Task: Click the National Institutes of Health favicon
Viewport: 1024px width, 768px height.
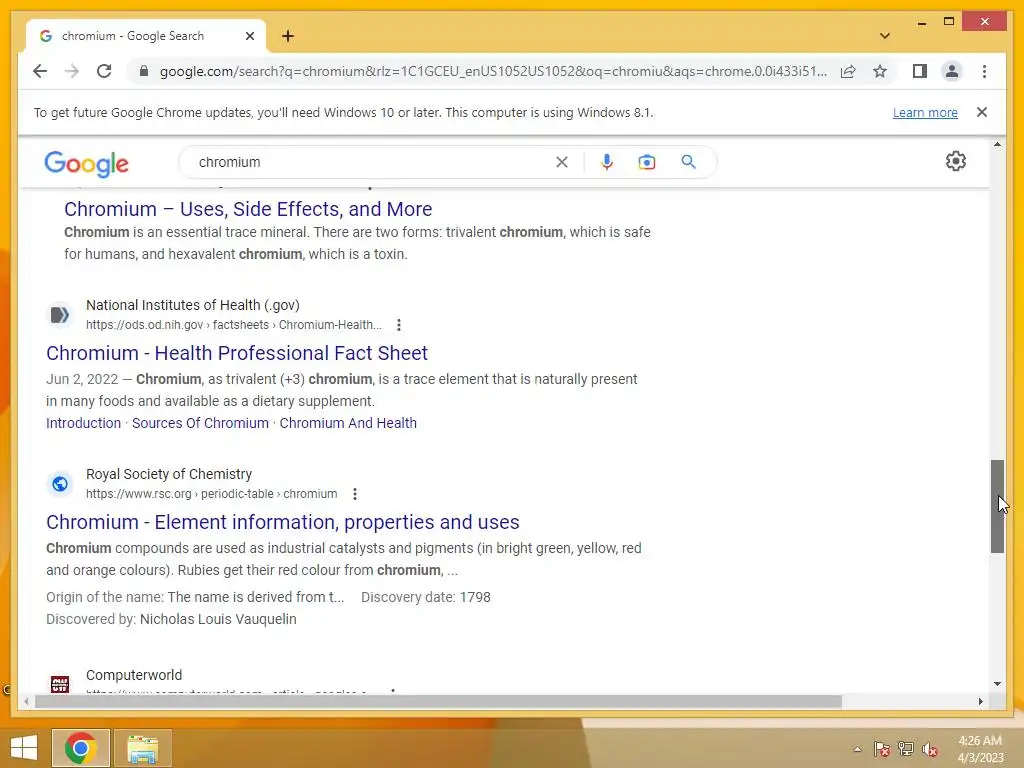Action: click(x=59, y=315)
